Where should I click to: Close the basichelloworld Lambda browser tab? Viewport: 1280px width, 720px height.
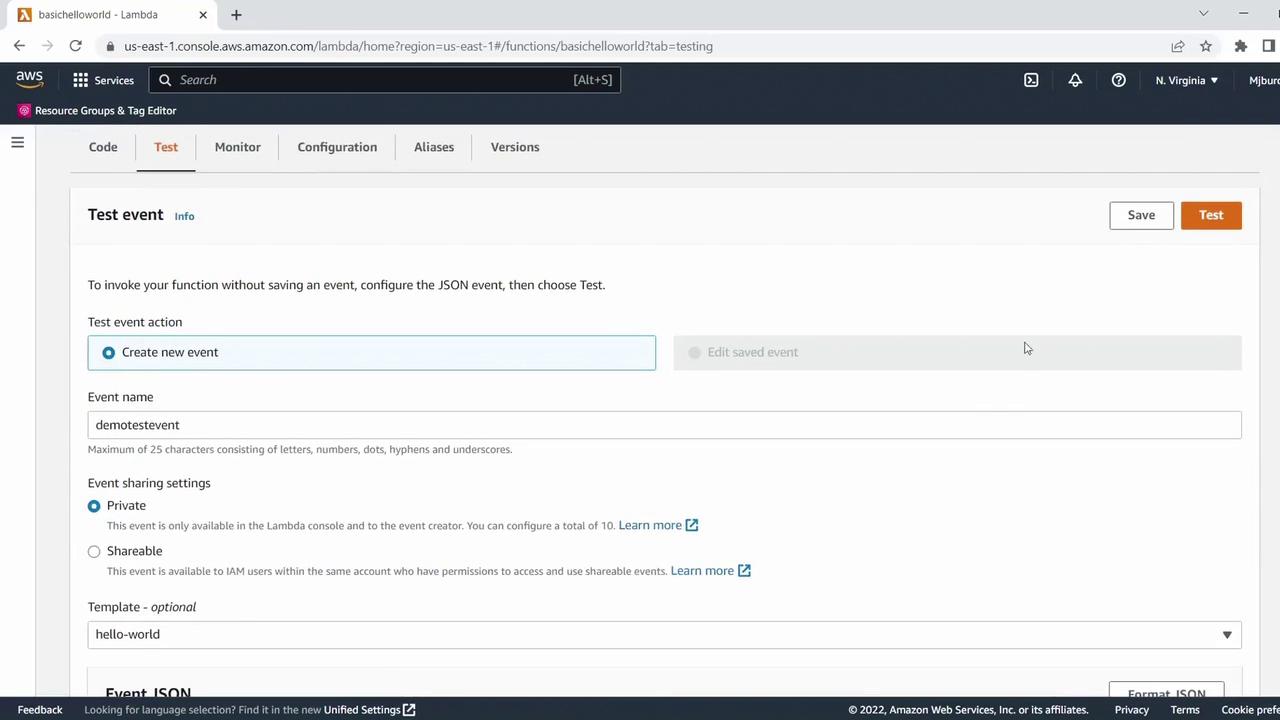click(203, 15)
